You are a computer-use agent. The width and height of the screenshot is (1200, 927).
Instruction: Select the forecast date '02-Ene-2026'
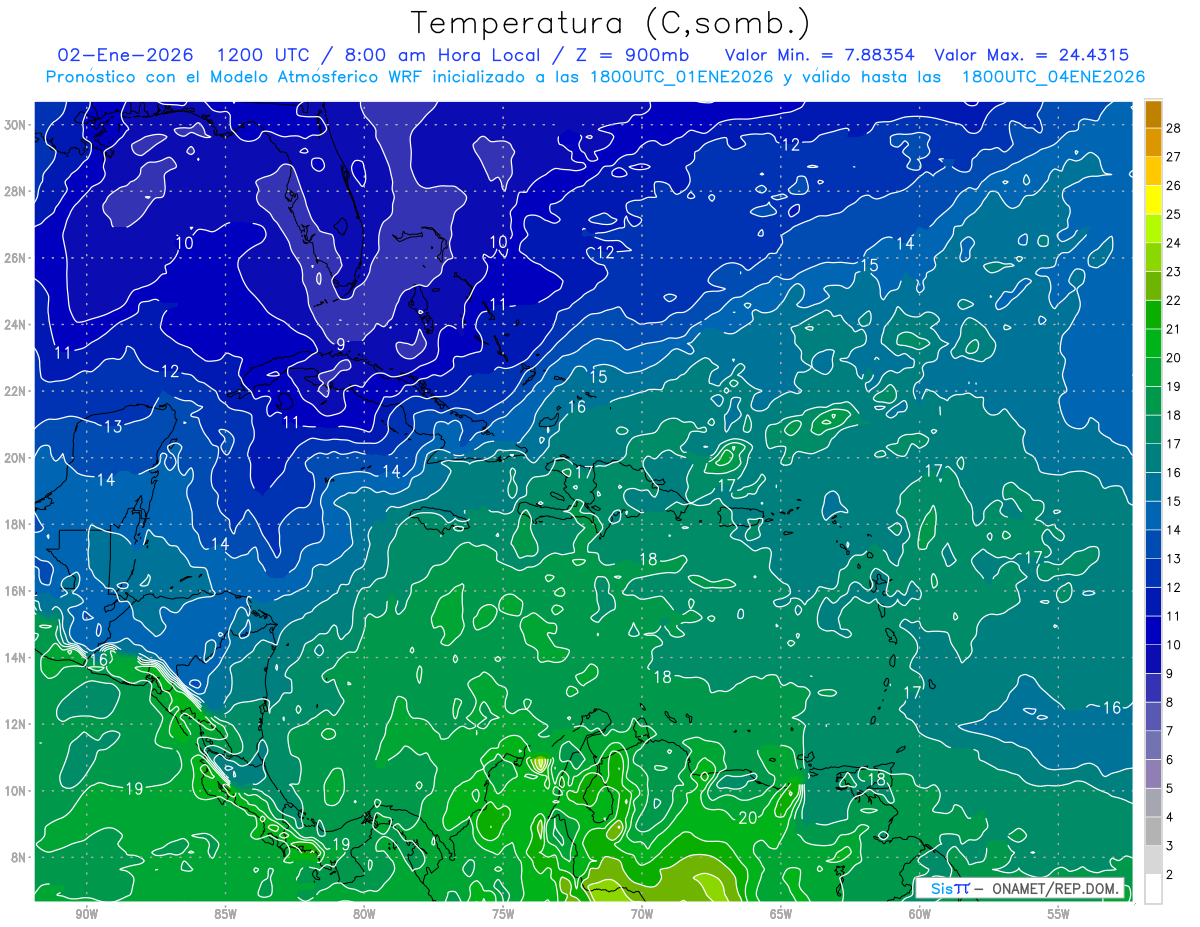pyautogui.click(x=125, y=55)
